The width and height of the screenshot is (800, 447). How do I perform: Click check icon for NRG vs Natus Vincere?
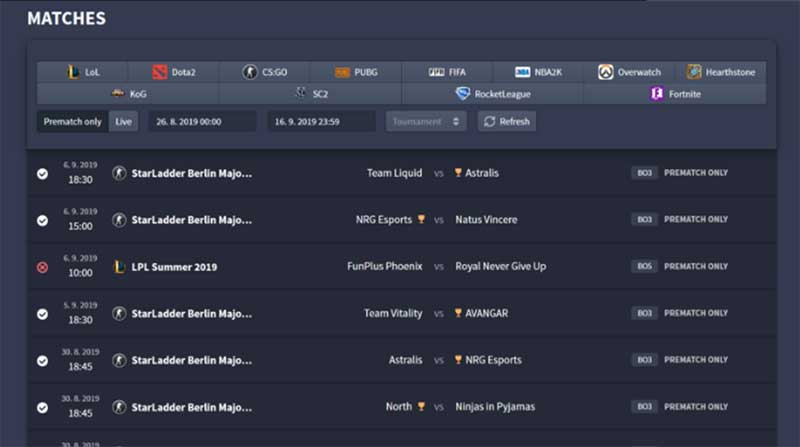click(42, 220)
